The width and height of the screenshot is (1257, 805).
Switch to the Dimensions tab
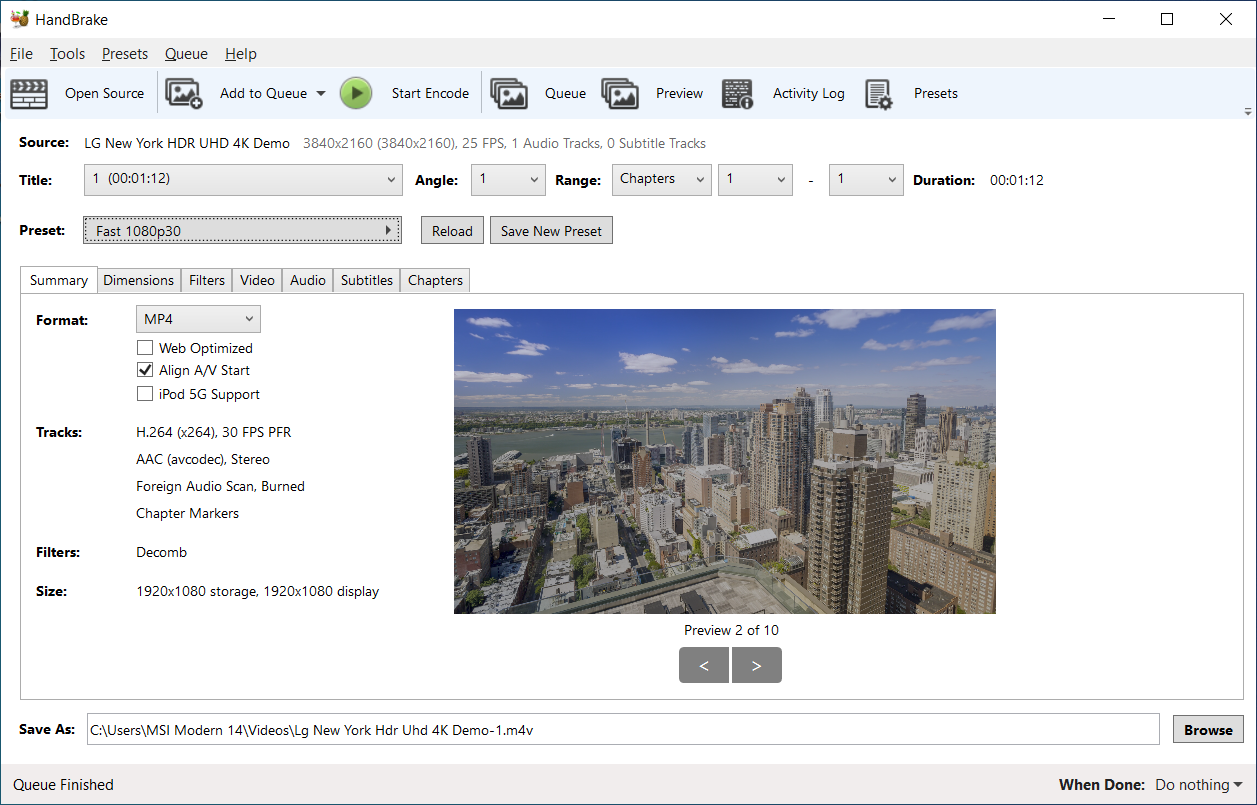[138, 280]
